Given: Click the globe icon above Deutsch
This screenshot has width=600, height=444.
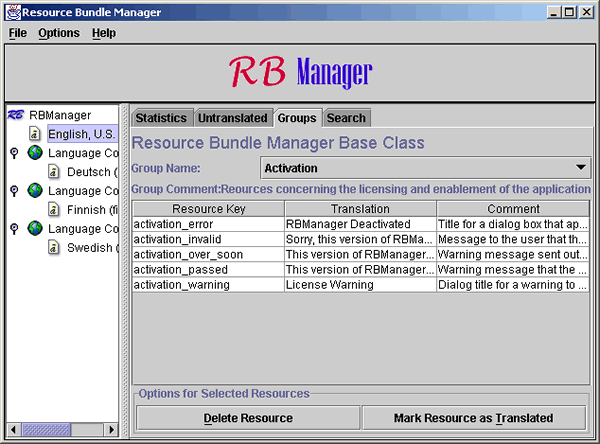Looking at the screenshot, I should coord(35,153).
